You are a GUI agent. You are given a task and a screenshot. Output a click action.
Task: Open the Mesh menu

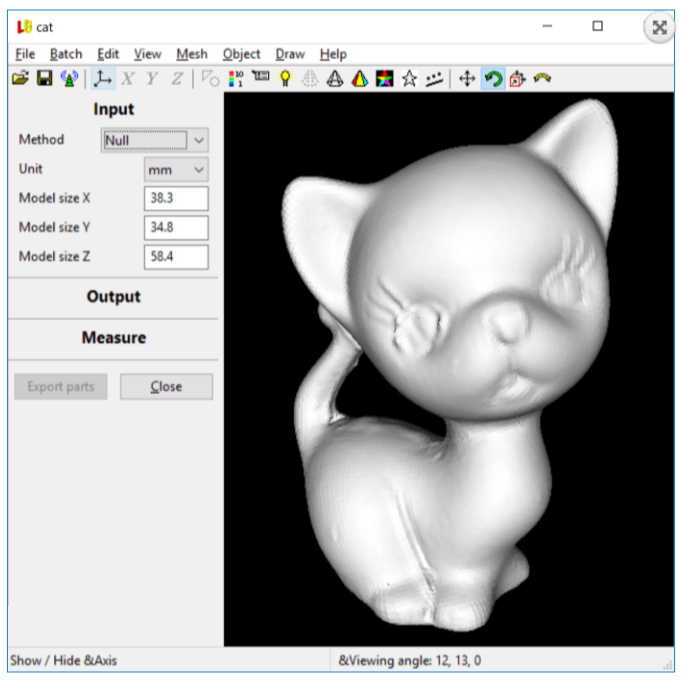[192, 54]
